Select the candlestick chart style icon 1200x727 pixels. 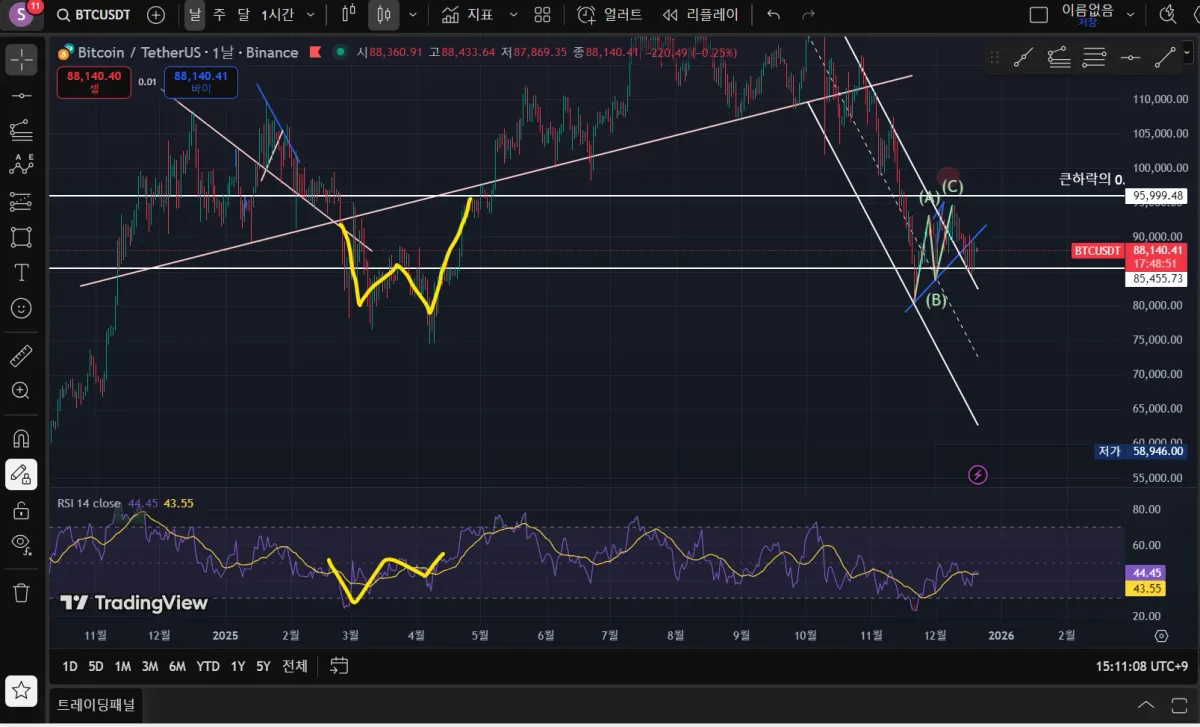(x=382, y=15)
